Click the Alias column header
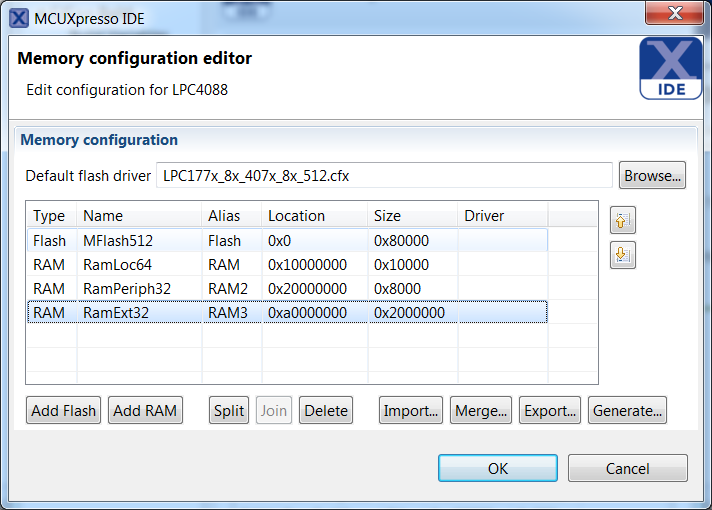 232,215
